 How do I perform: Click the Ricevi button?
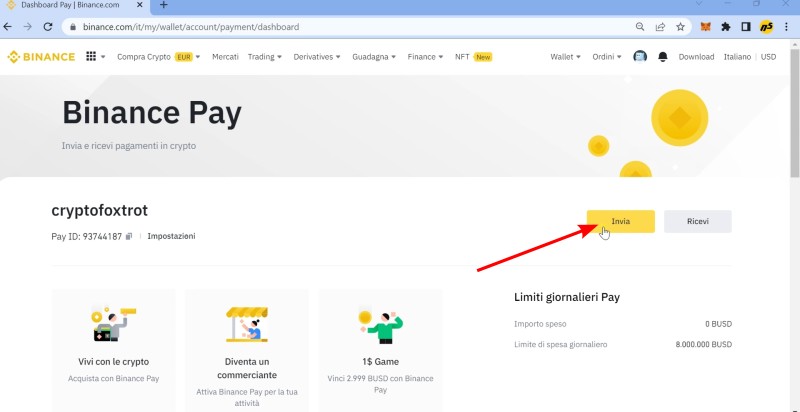[697, 221]
